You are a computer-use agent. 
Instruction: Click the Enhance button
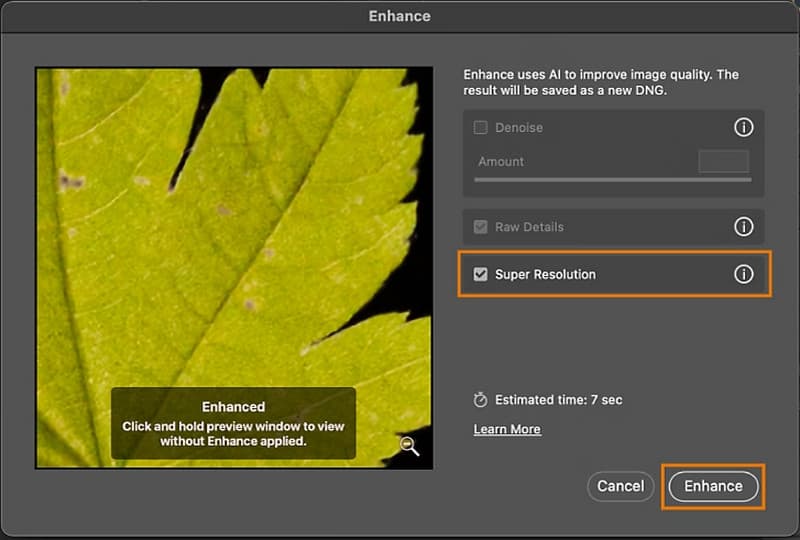click(713, 486)
